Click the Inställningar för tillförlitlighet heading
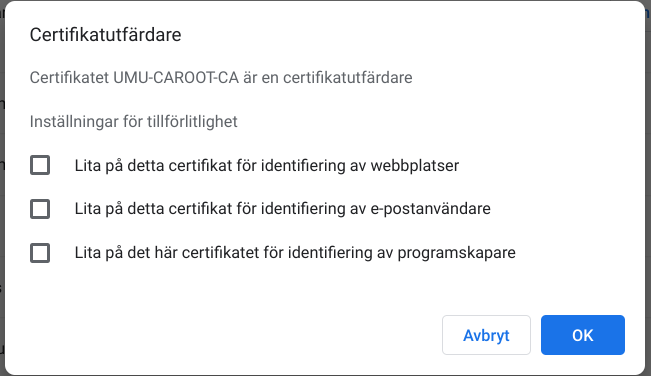The image size is (651, 376). [134, 122]
